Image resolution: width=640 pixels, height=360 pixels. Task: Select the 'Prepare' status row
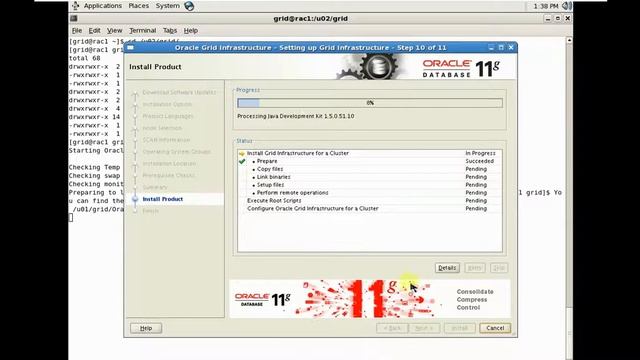pyautogui.click(x=370, y=161)
